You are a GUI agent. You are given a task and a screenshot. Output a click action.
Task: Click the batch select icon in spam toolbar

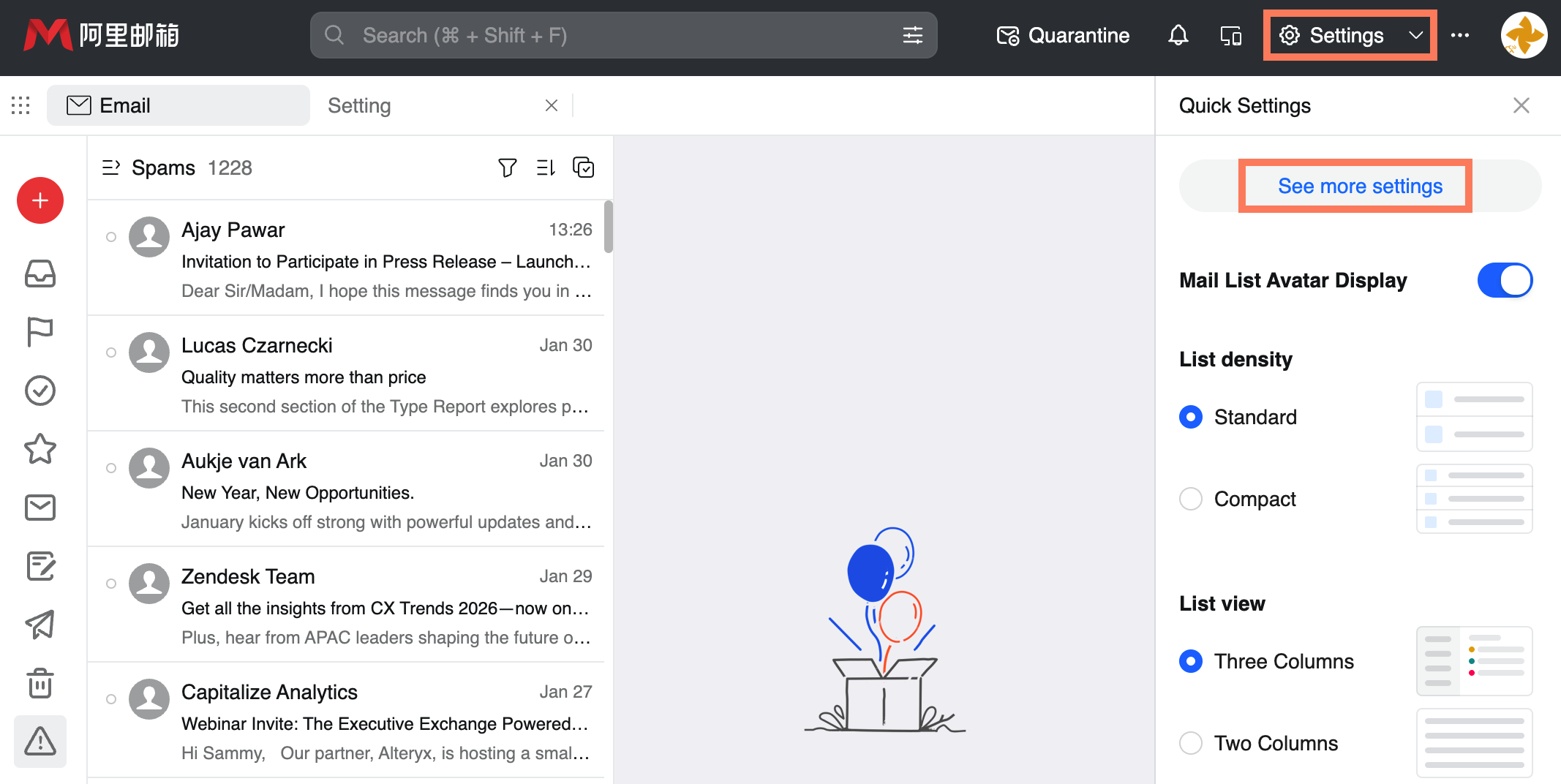click(x=584, y=167)
